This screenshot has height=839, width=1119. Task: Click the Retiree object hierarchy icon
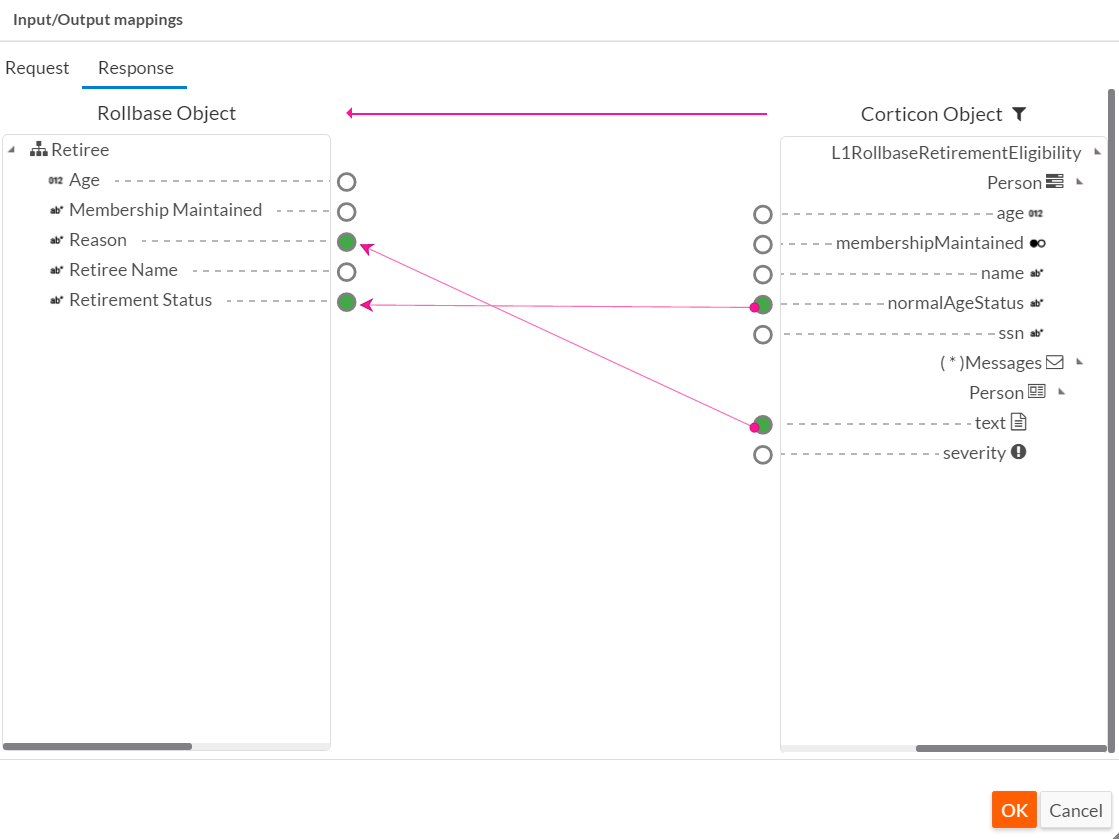coord(39,149)
